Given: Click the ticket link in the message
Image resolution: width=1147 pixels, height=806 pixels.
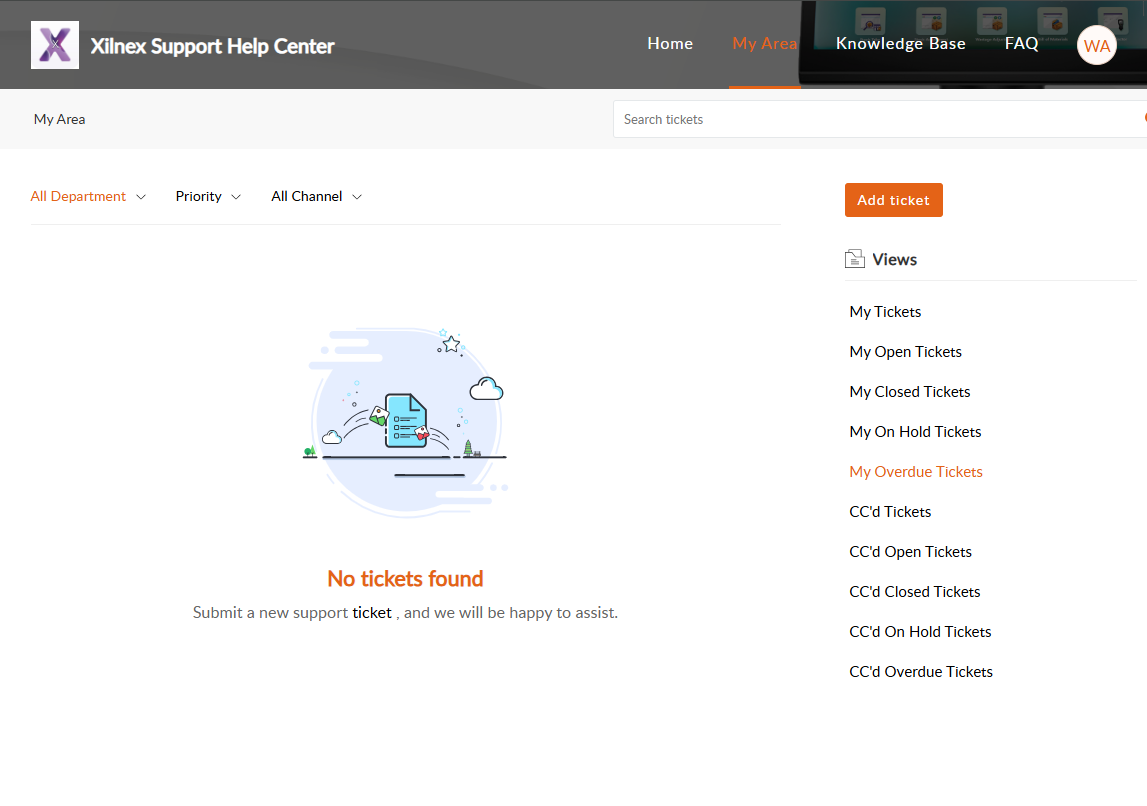Looking at the screenshot, I should [x=372, y=612].
